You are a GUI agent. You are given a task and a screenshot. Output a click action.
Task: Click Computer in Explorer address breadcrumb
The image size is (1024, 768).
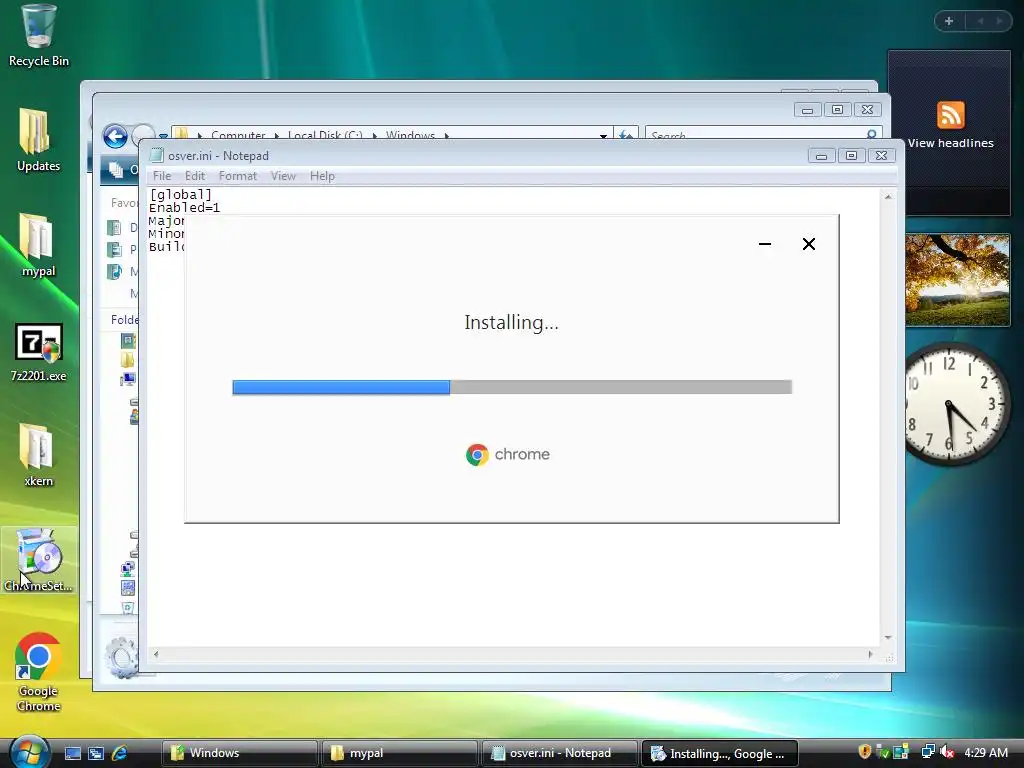pos(238,135)
